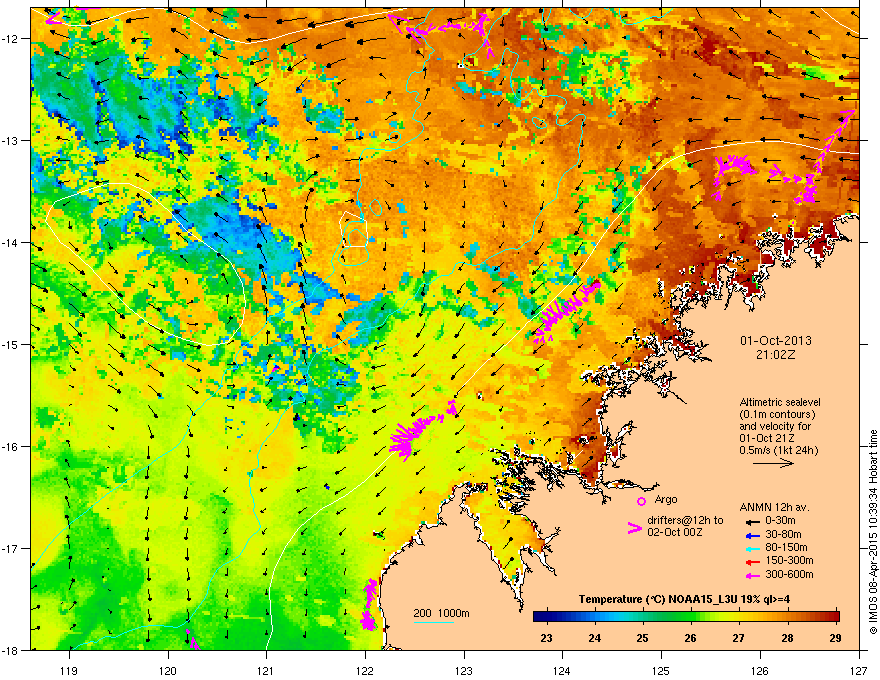Click the cyan arrow beside 80-150m

click(752, 548)
